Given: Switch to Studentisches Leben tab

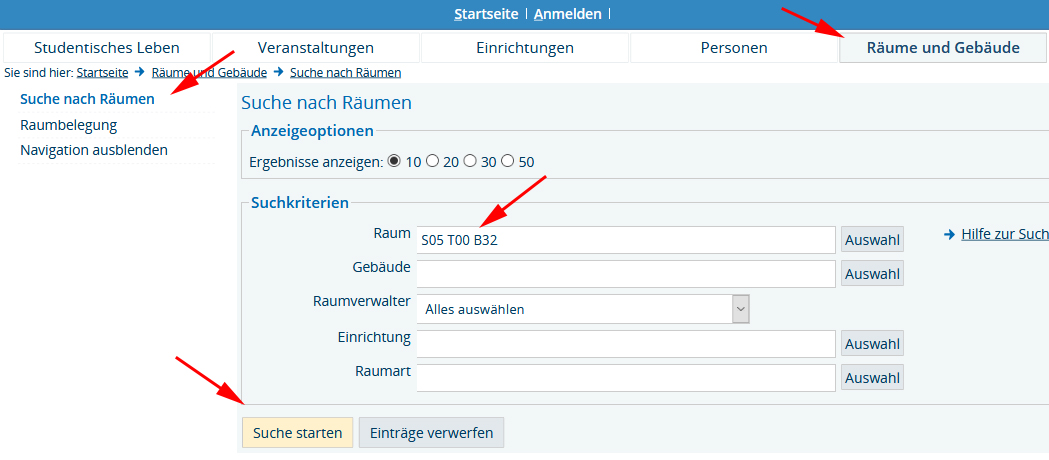Looking at the screenshot, I should 107,47.
